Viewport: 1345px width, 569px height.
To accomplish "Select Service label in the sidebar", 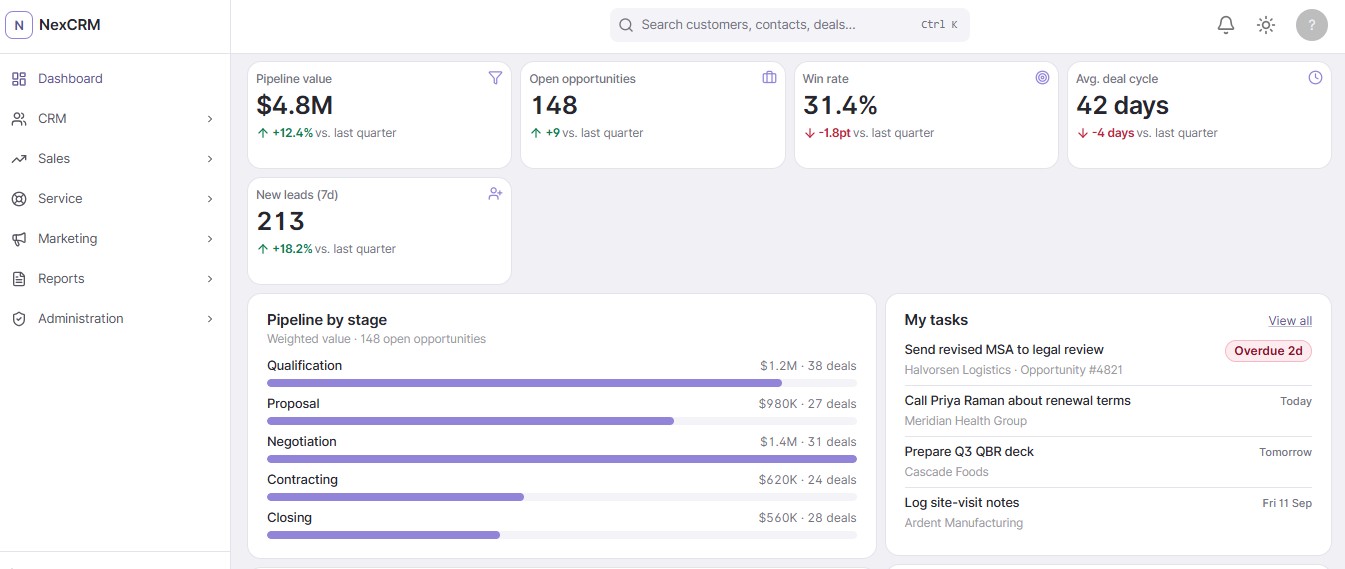I will [60, 199].
